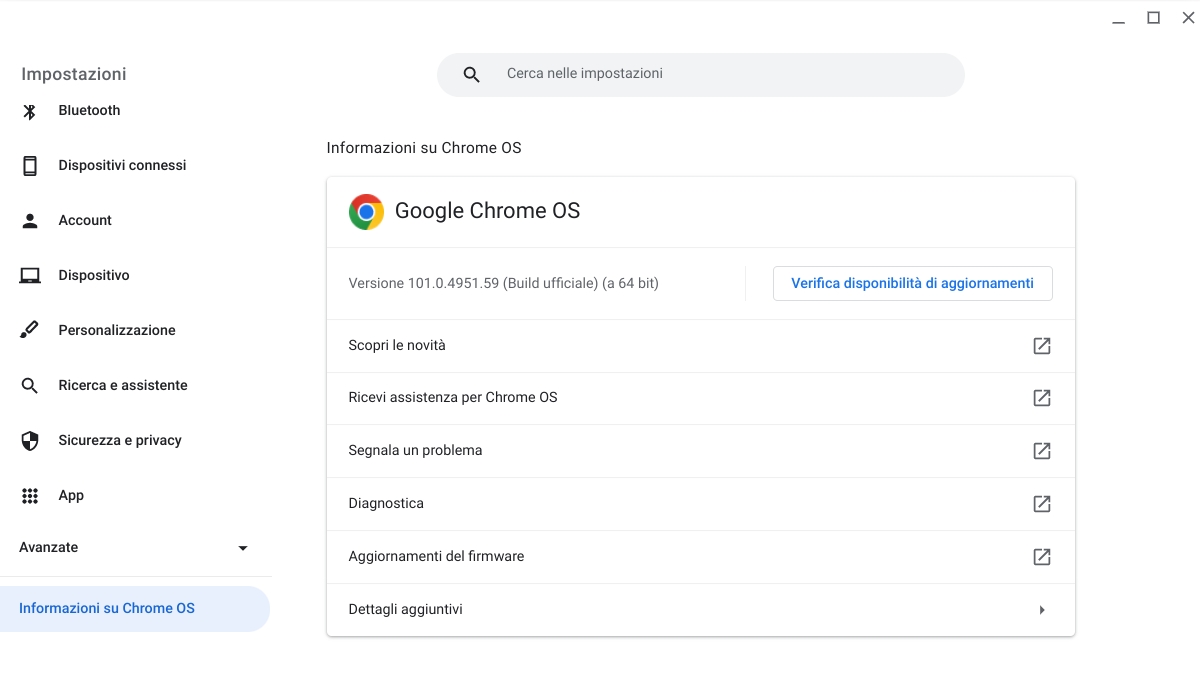Image resolution: width=1200 pixels, height=676 pixels.
Task: Click the App grid icon
Action: [x=29, y=495]
